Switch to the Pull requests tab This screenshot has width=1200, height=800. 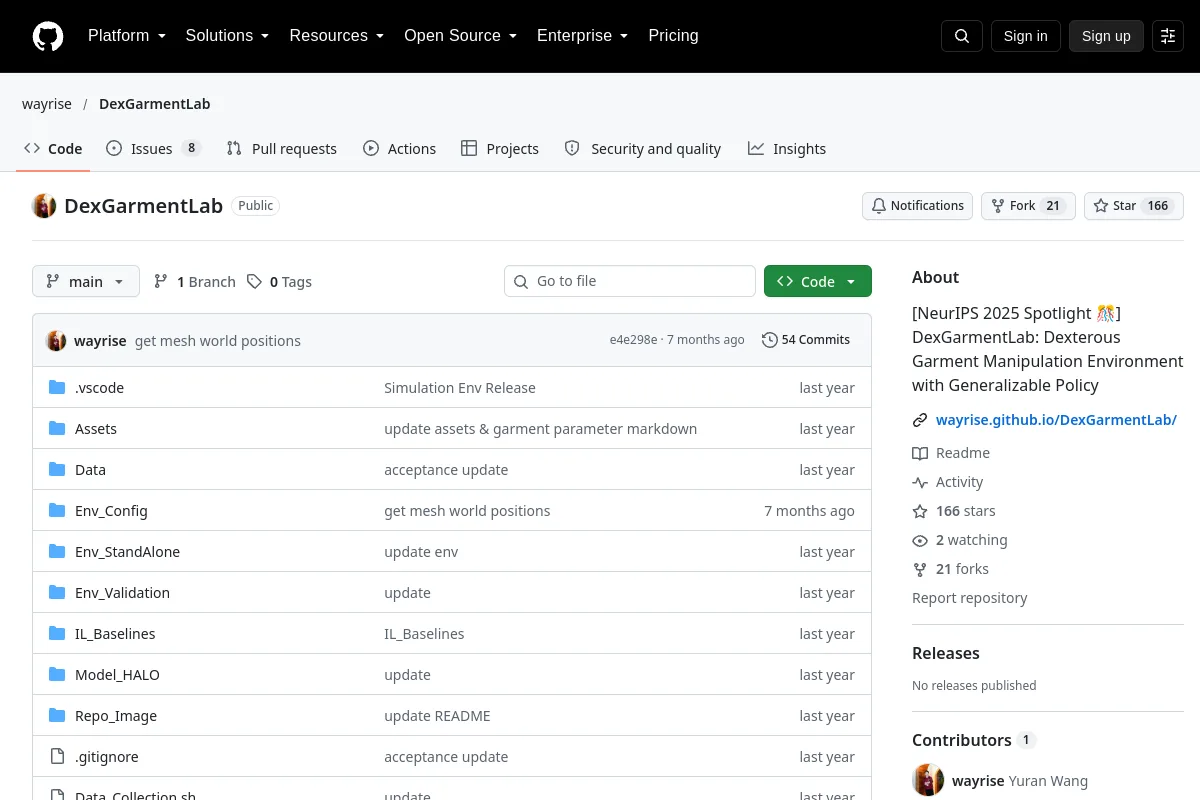(282, 149)
